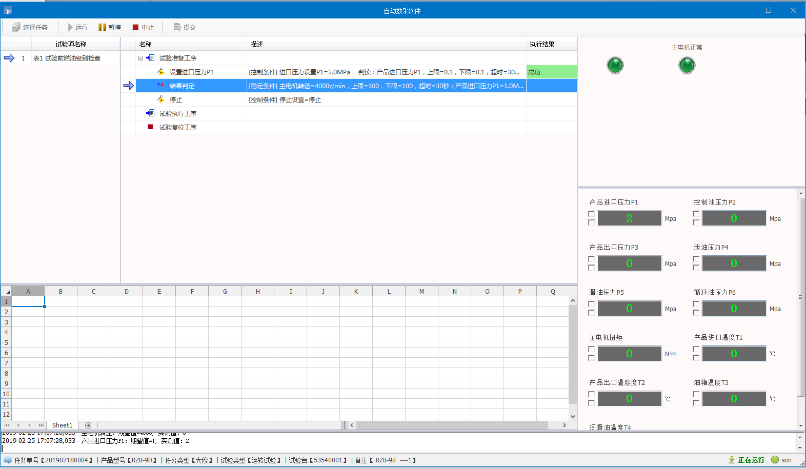The height and width of the screenshot is (469, 806).
Task: Click the 执行结果 column header
Action: pyautogui.click(x=552, y=44)
